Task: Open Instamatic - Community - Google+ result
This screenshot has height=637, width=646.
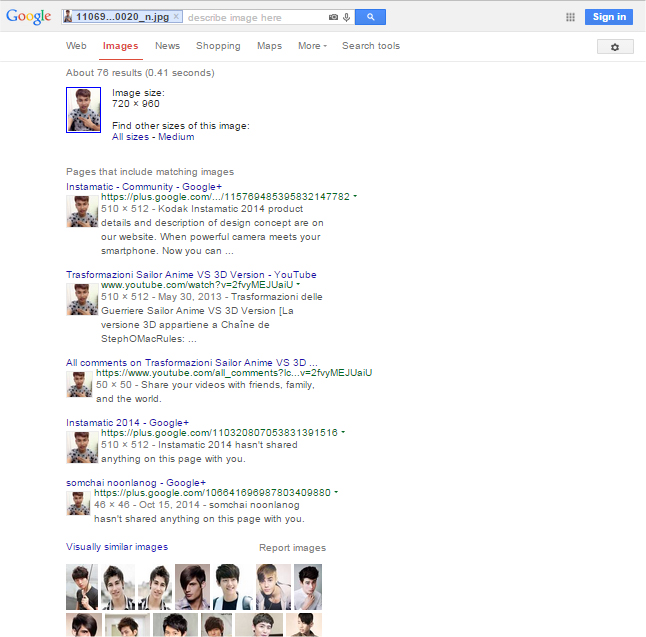Action: tap(144, 187)
